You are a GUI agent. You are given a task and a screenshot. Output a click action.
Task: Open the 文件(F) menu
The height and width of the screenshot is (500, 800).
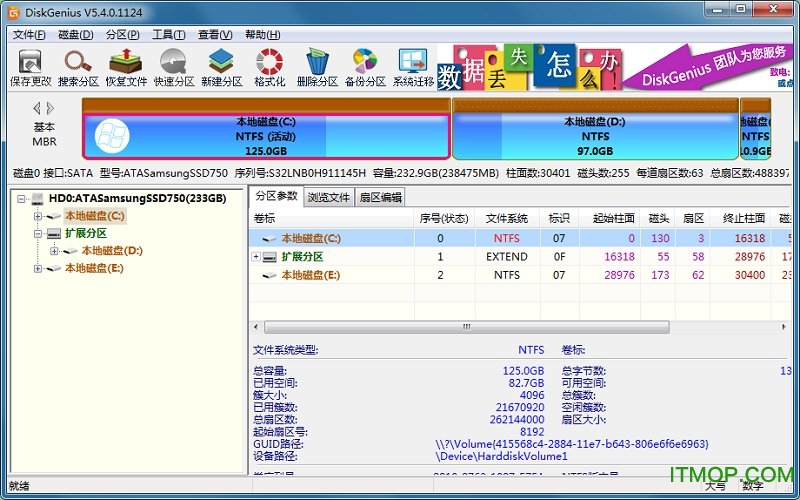29,35
